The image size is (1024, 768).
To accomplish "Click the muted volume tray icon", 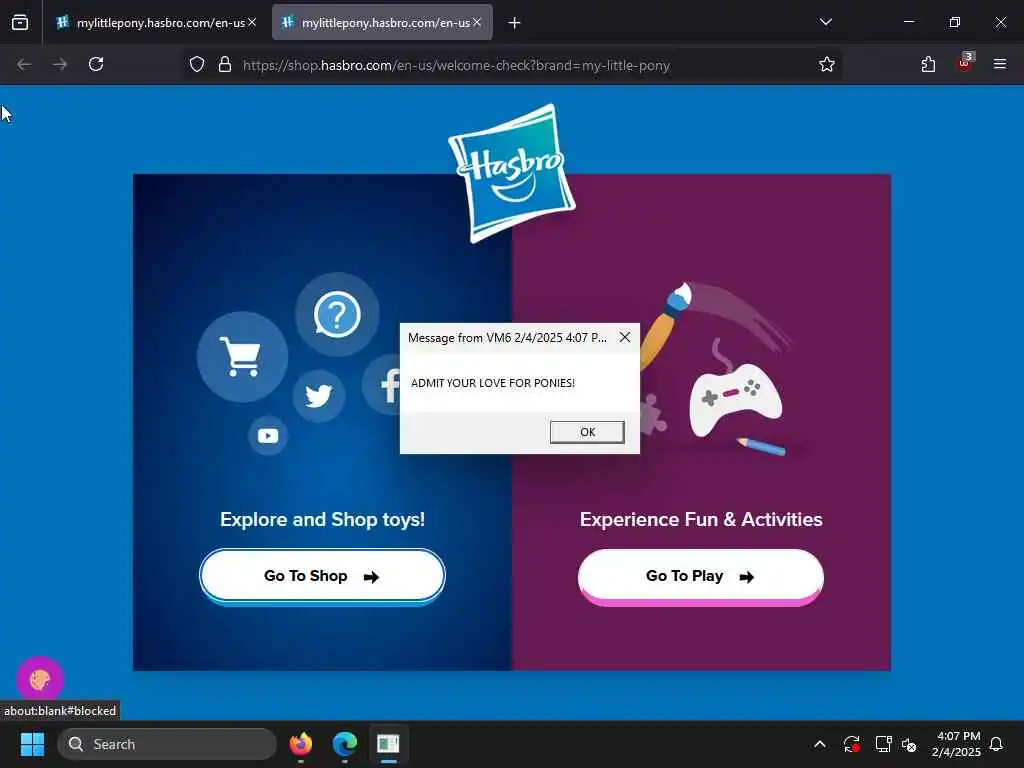I will pyautogui.click(x=909, y=744).
